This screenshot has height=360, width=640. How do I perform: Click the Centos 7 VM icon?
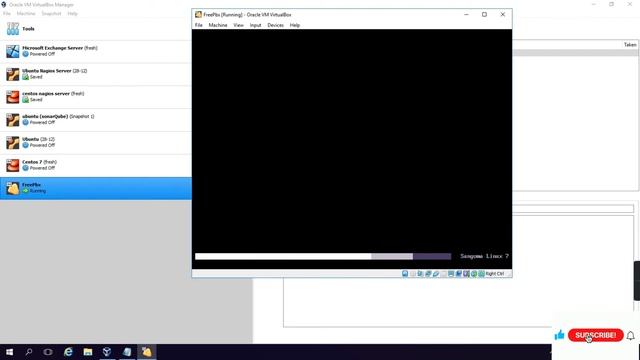(x=13, y=165)
